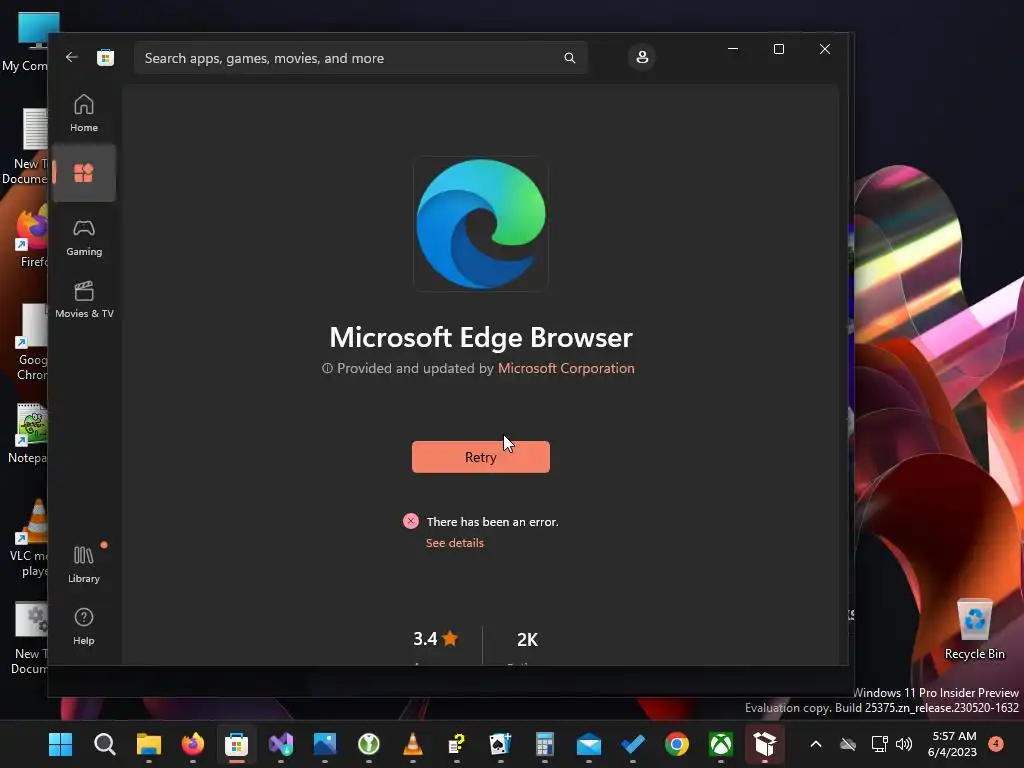Go back using the arrow in the Store header
Viewport: 1024px width, 768px height.
pyautogui.click(x=71, y=57)
